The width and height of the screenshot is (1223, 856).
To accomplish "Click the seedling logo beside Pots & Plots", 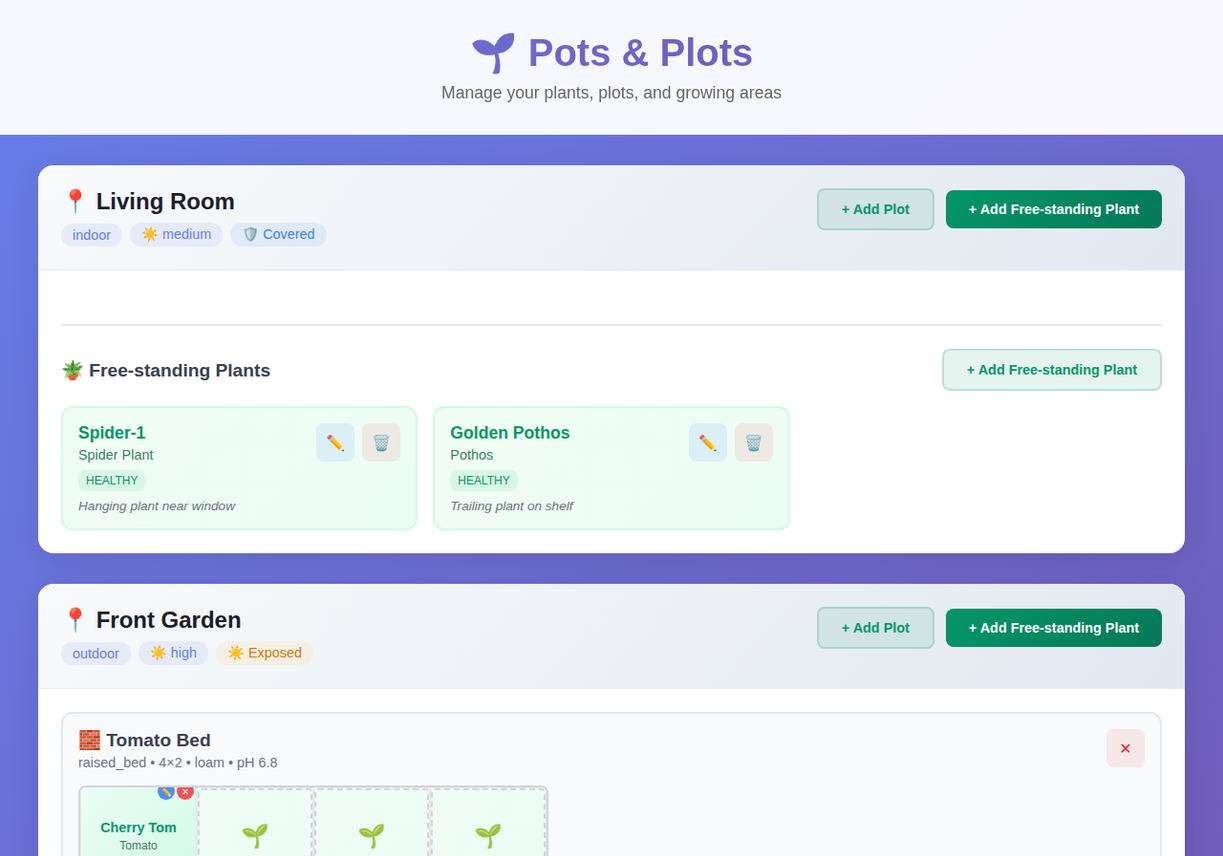I will coord(493,52).
